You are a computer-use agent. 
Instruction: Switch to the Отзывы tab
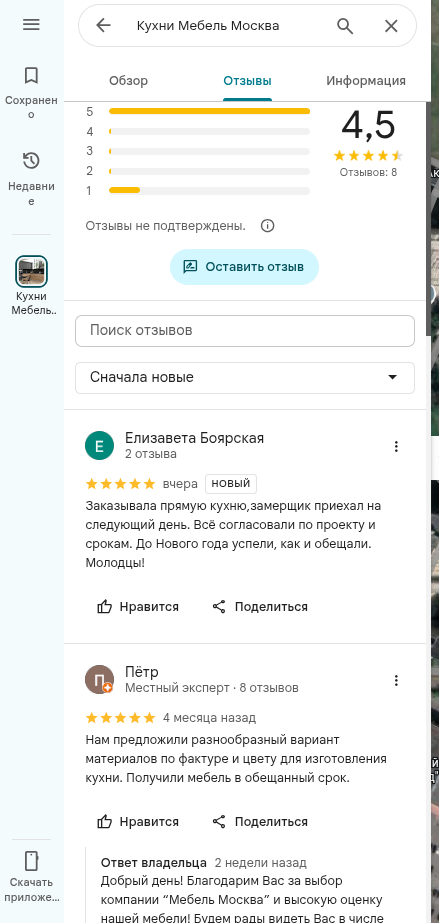pyautogui.click(x=247, y=81)
